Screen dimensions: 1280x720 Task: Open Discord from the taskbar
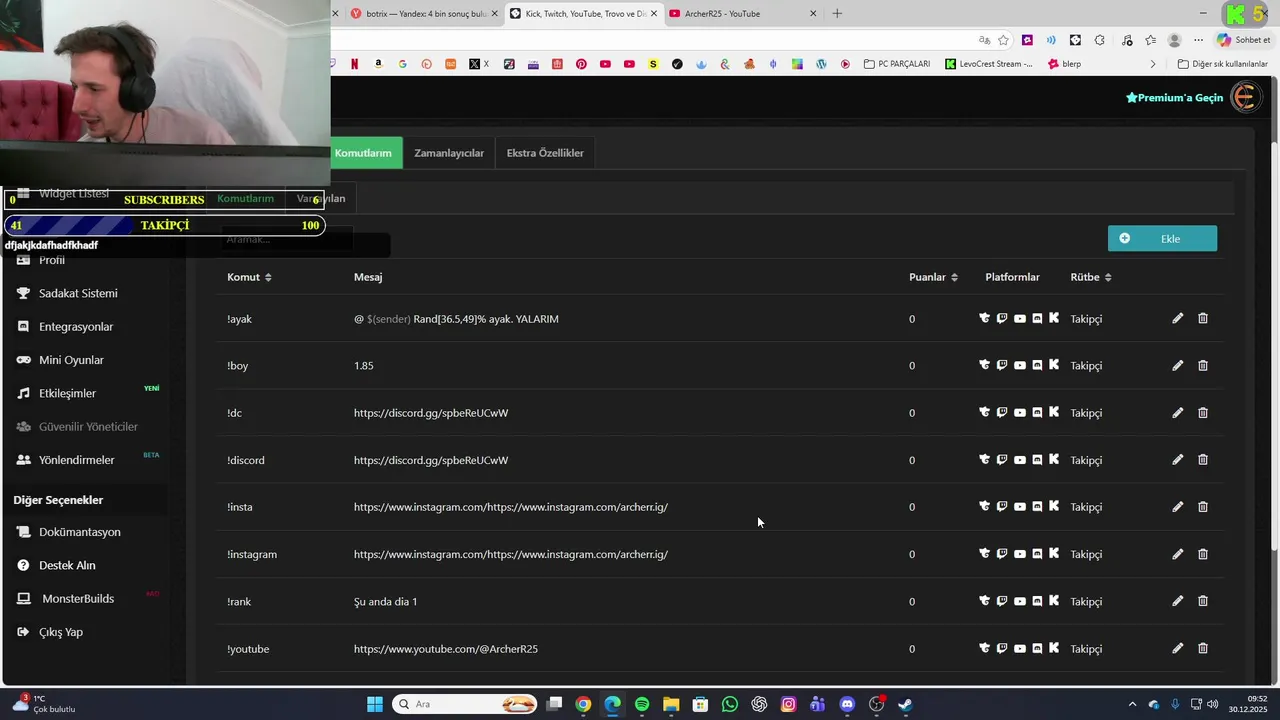point(847,704)
